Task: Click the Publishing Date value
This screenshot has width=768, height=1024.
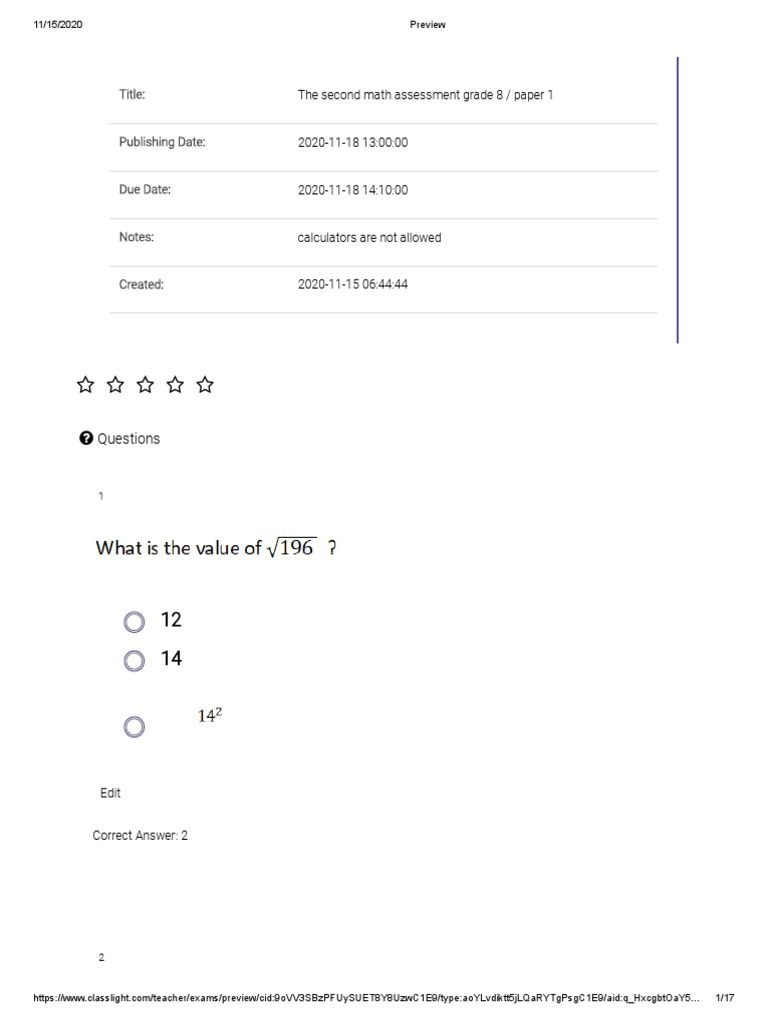Action: pyautogui.click(x=353, y=143)
